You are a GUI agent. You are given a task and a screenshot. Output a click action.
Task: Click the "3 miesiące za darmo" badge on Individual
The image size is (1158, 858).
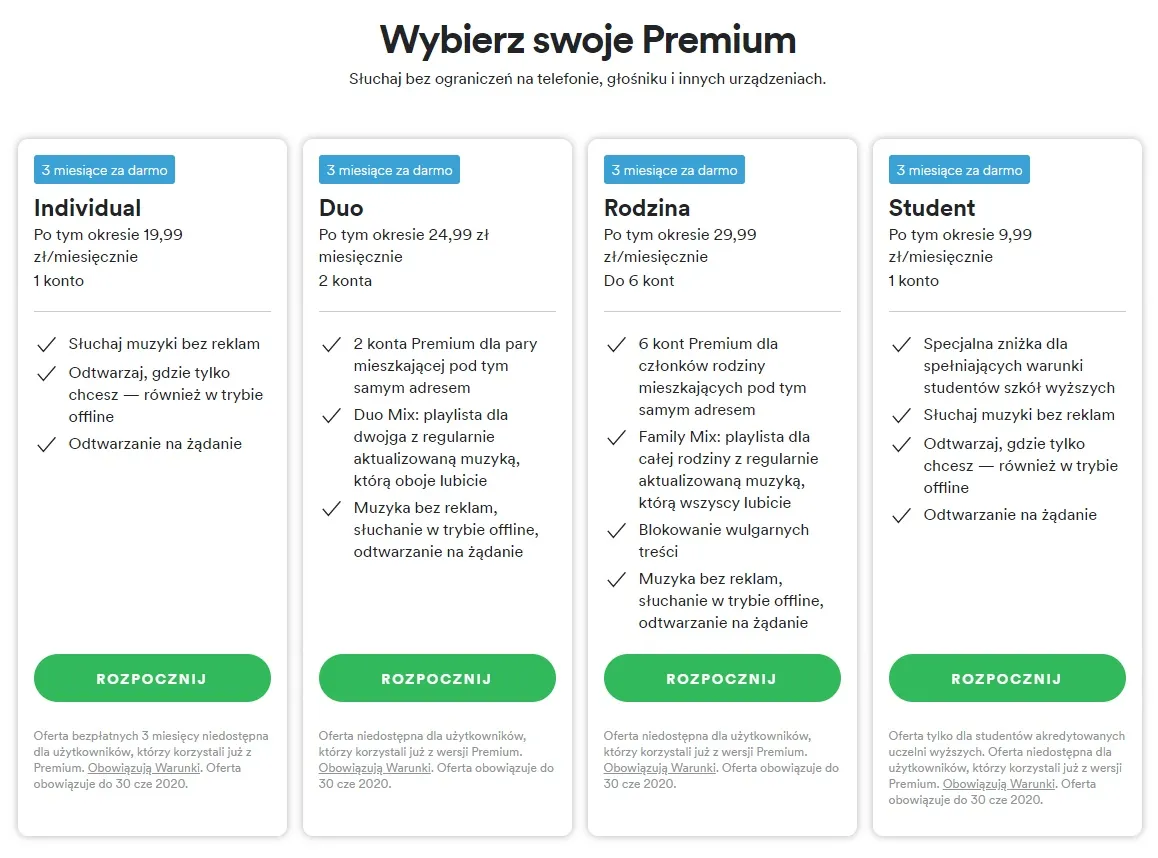click(104, 169)
